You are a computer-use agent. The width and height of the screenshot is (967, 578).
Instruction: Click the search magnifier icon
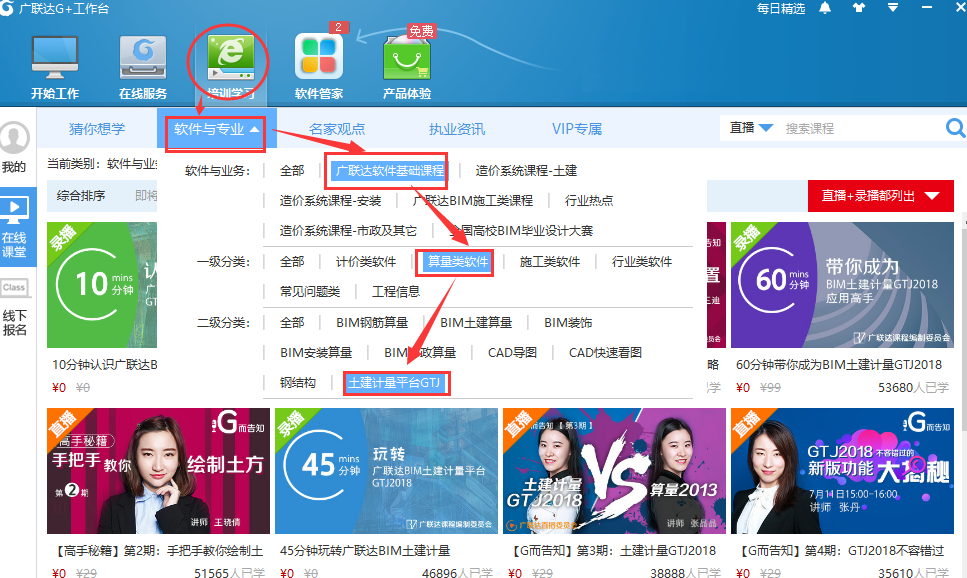click(955, 128)
